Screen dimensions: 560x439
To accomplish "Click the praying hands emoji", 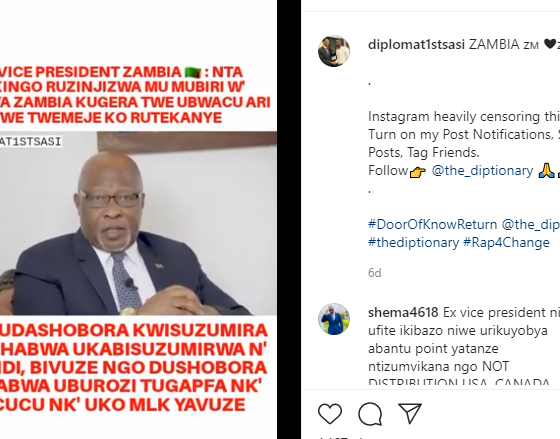I will click(544, 170).
